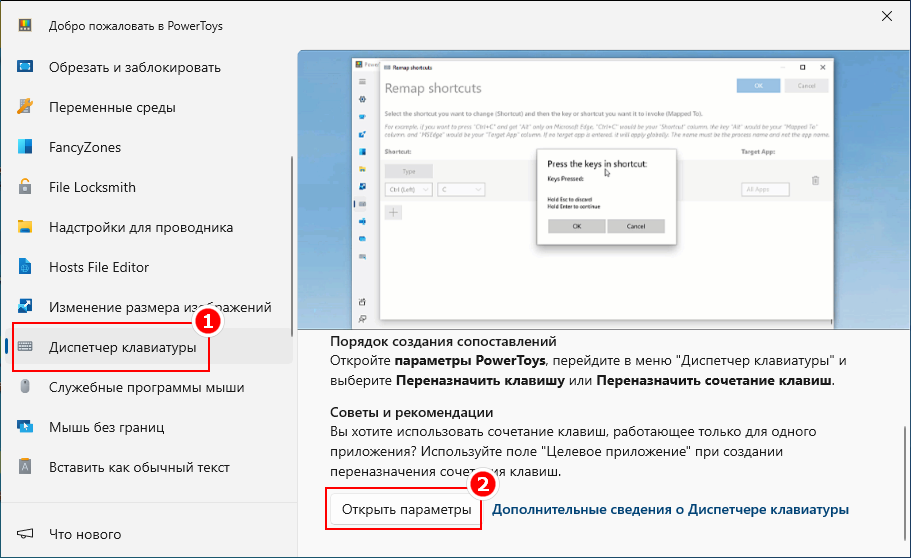Click the Environment Variables icon
Image resolution: width=911 pixels, height=558 pixels.
(x=24, y=106)
